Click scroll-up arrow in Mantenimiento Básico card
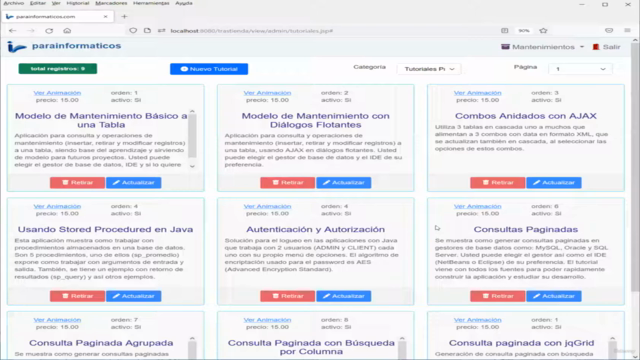Image resolution: width=640 pixels, height=360 pixels. point(192,111)
